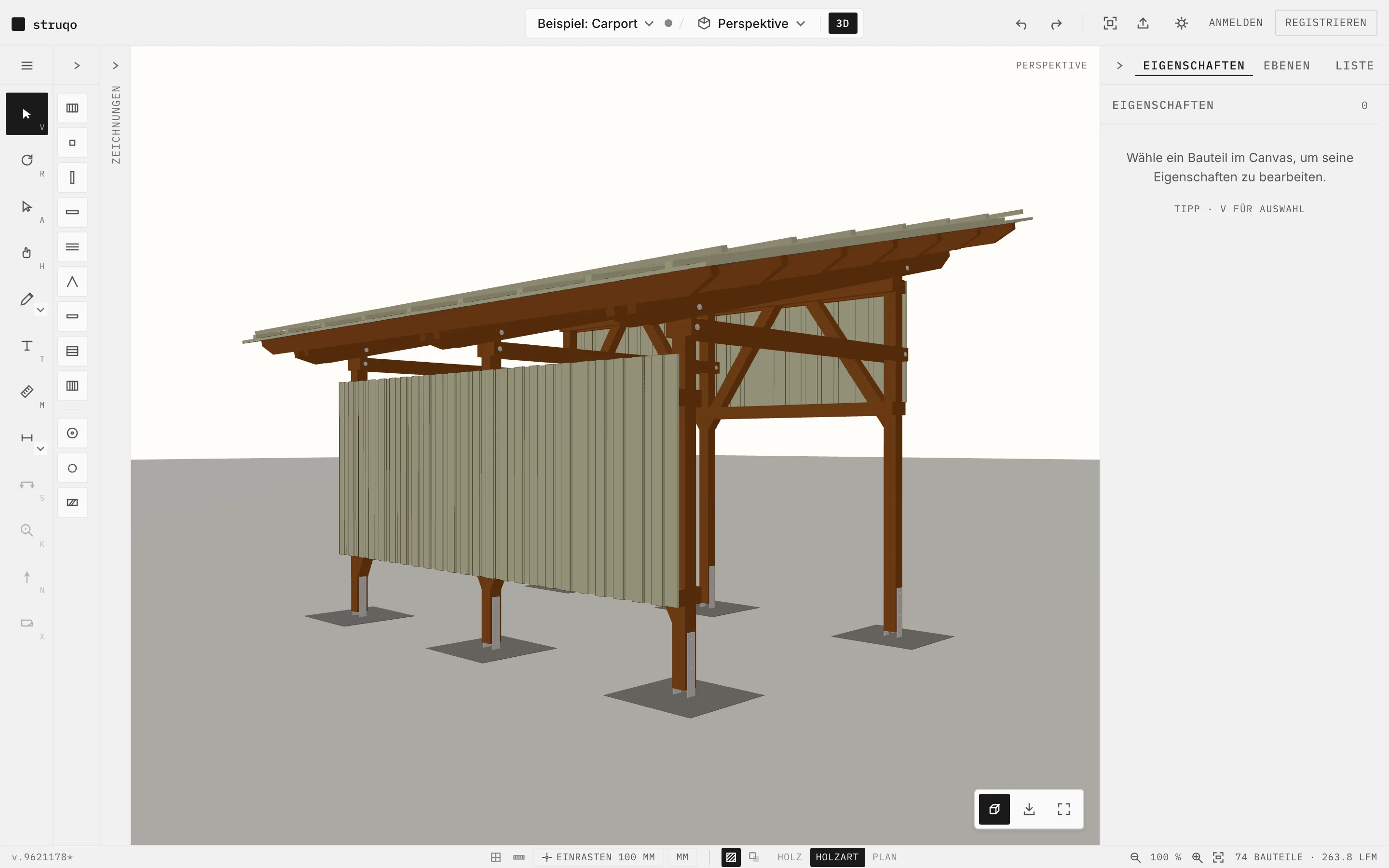The width and height of the screenshot is (1389, 868).
Task: Select the Eigenschaften tab
Action: coord(1194,66)
